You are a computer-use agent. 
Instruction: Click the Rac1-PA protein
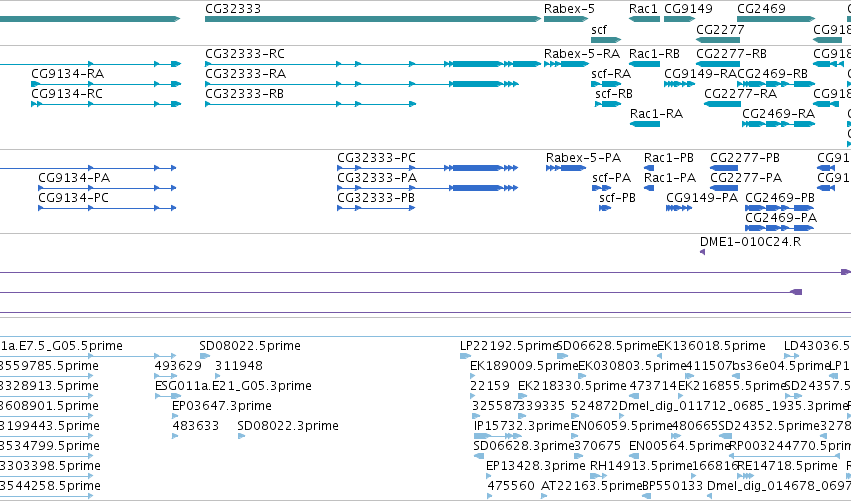pyautogui.click(x=649, y=188)
